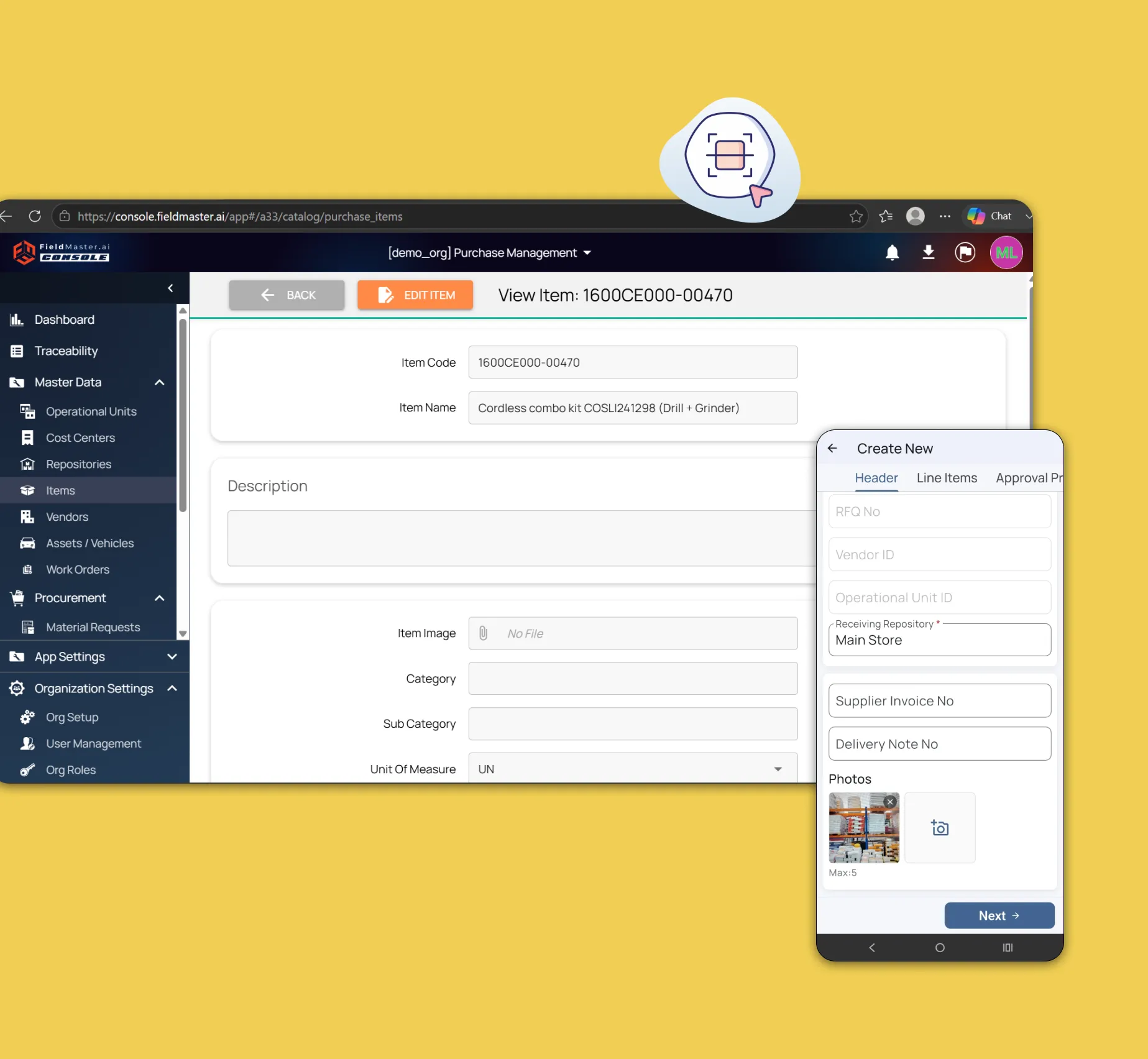Tap the phone recent apps button
This screenshot has width=1148, height=1059.
point(1008,948)
